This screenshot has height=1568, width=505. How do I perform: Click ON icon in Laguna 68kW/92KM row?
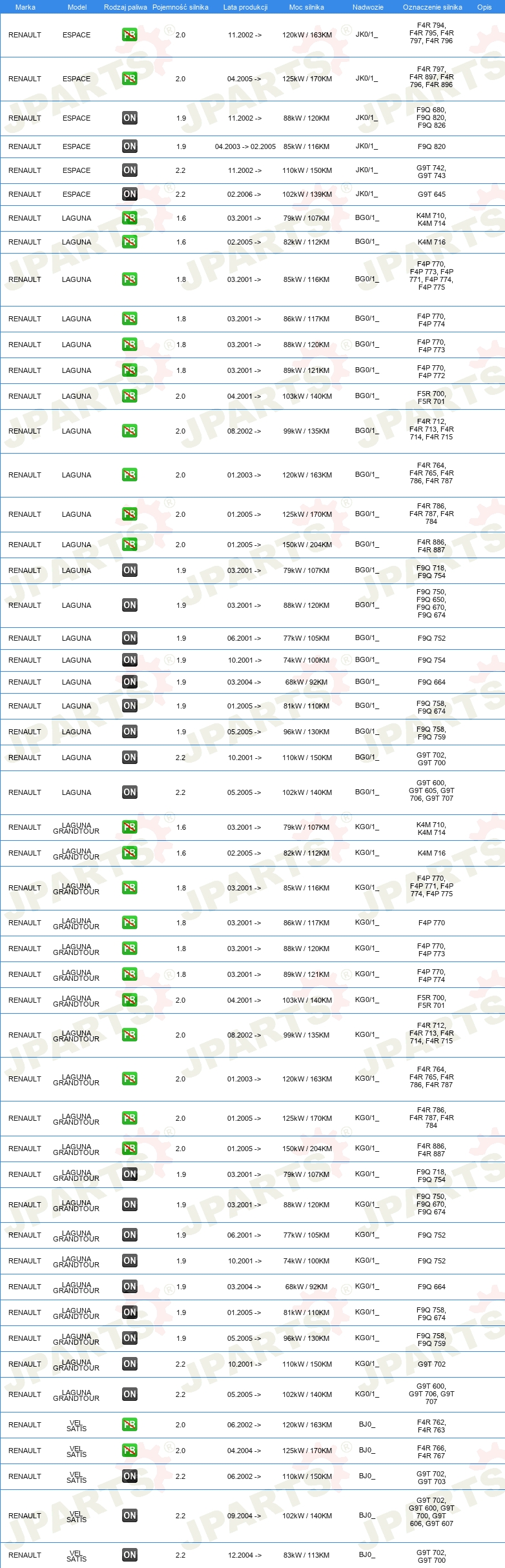point(130,682)
